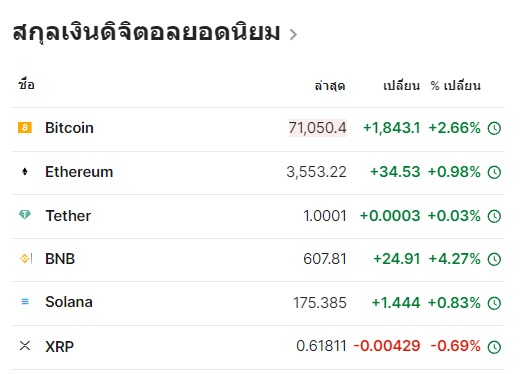
Task: Click the Tether coin icon
Action: click(x=25, y=215)
